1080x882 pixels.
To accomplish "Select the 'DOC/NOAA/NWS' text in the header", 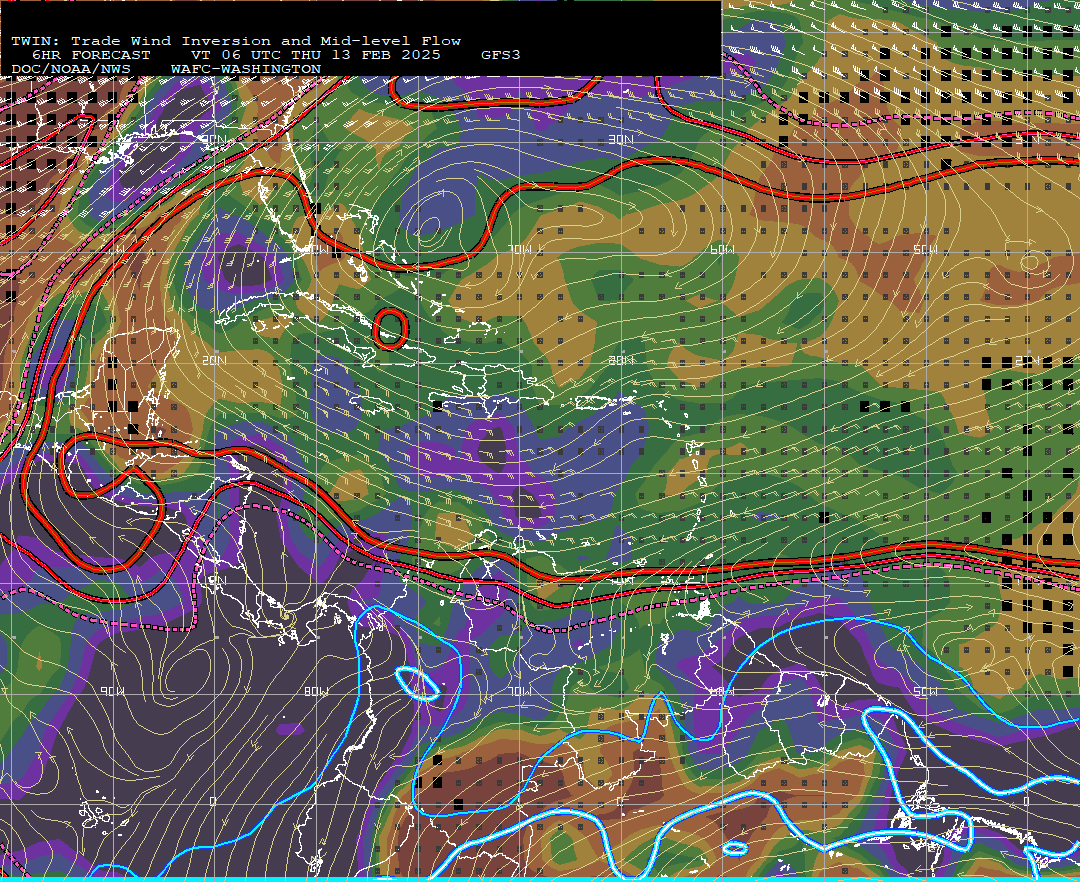I will (x=71, y=70).
